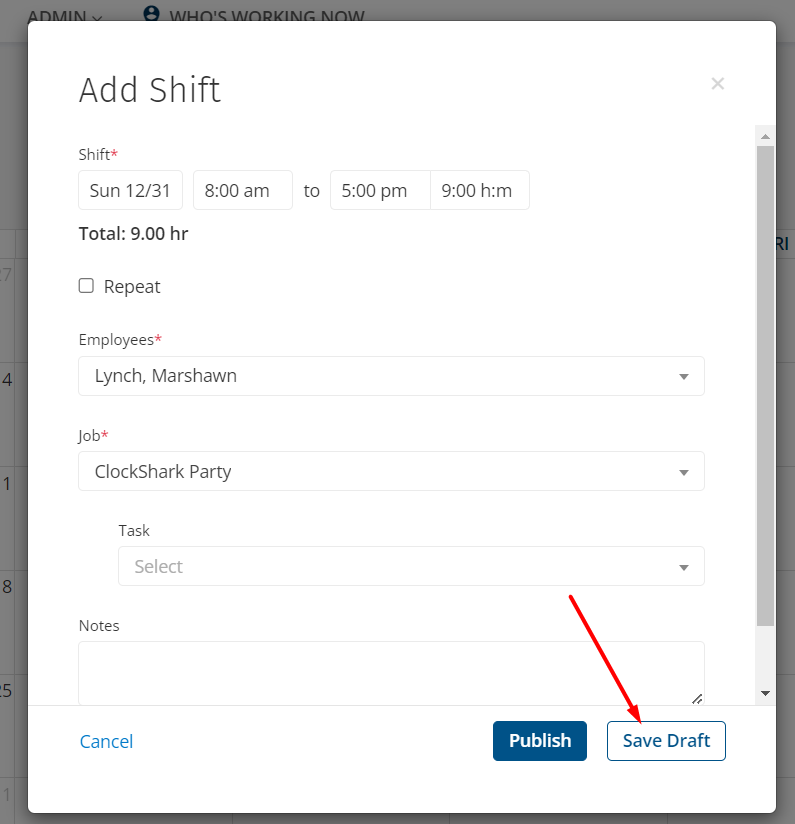Select the 5:00 pm end time field
Image resolution: width=795 pixels, height=824 pixels.
(380, 190)
